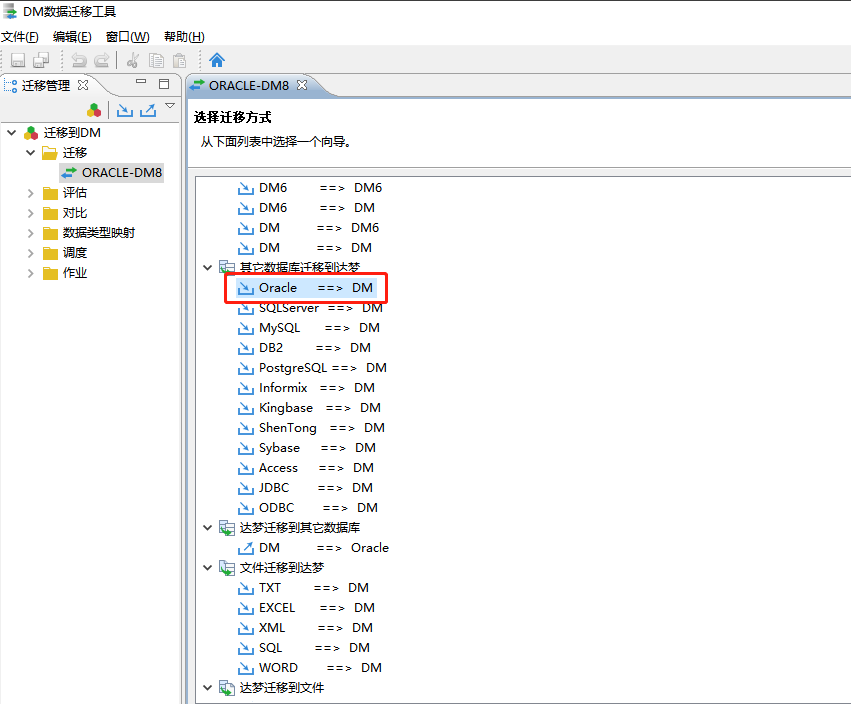Select the Kingbase ==> DM wizard

(309, 408)
